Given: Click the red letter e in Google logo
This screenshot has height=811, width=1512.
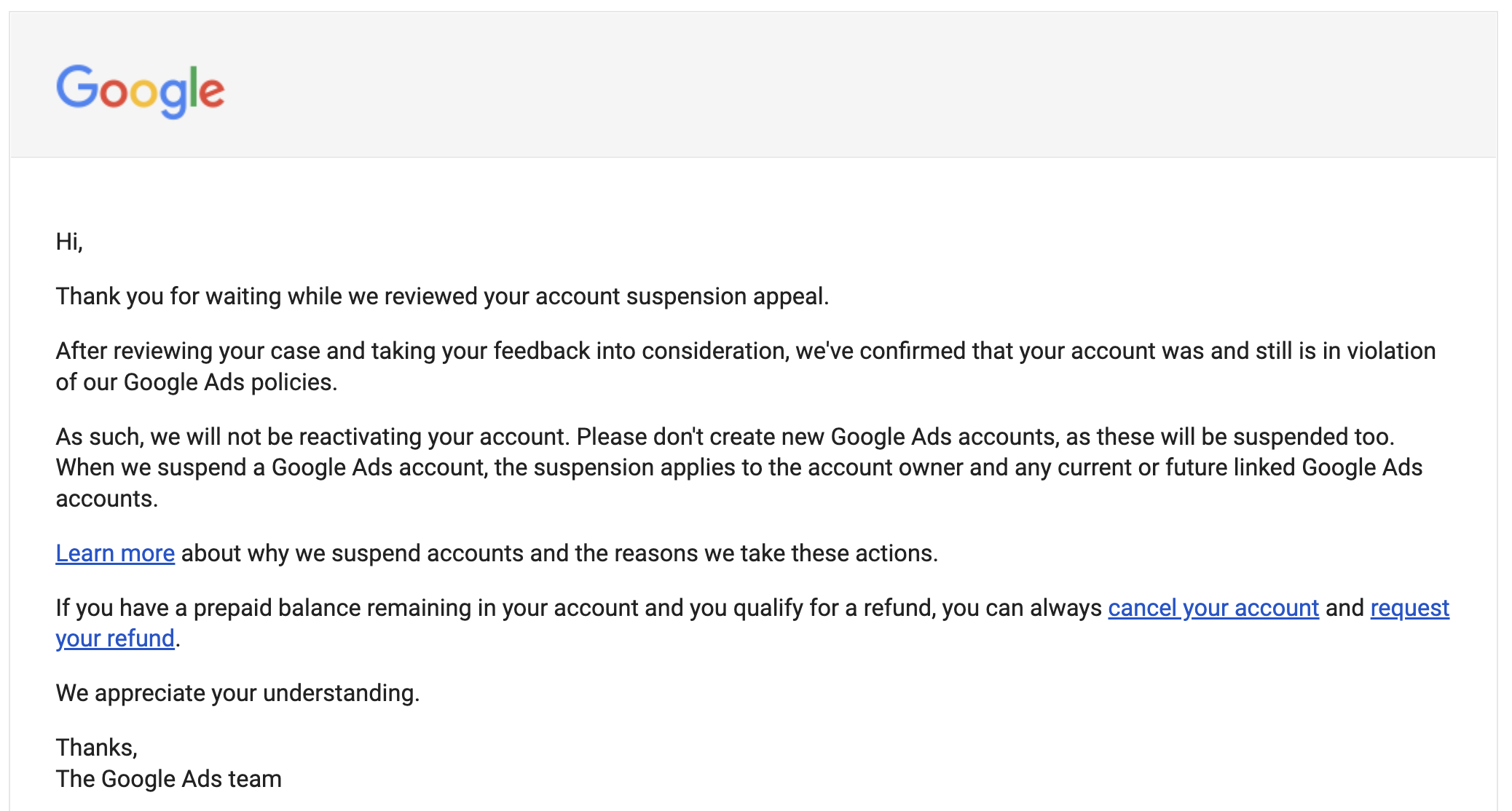Looking at the screenshot, I should coord(212,93).
